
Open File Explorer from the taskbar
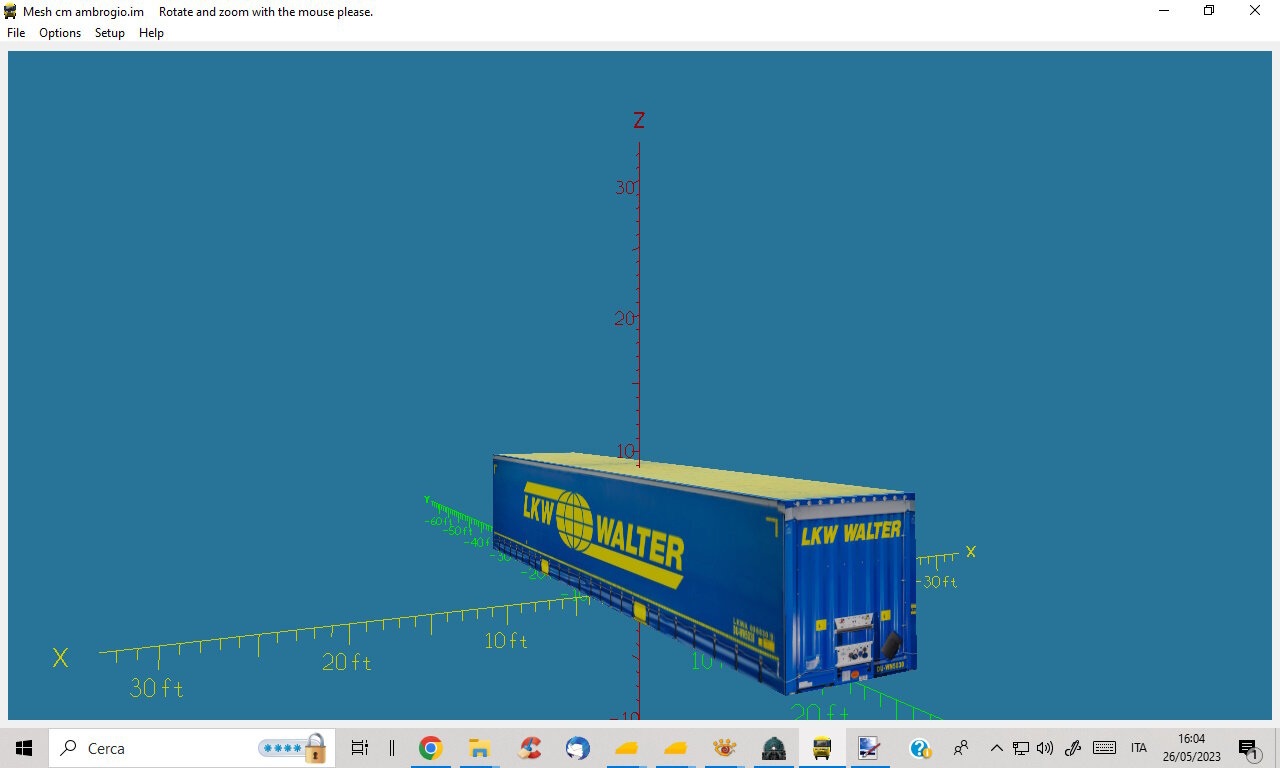pos(479,748)
